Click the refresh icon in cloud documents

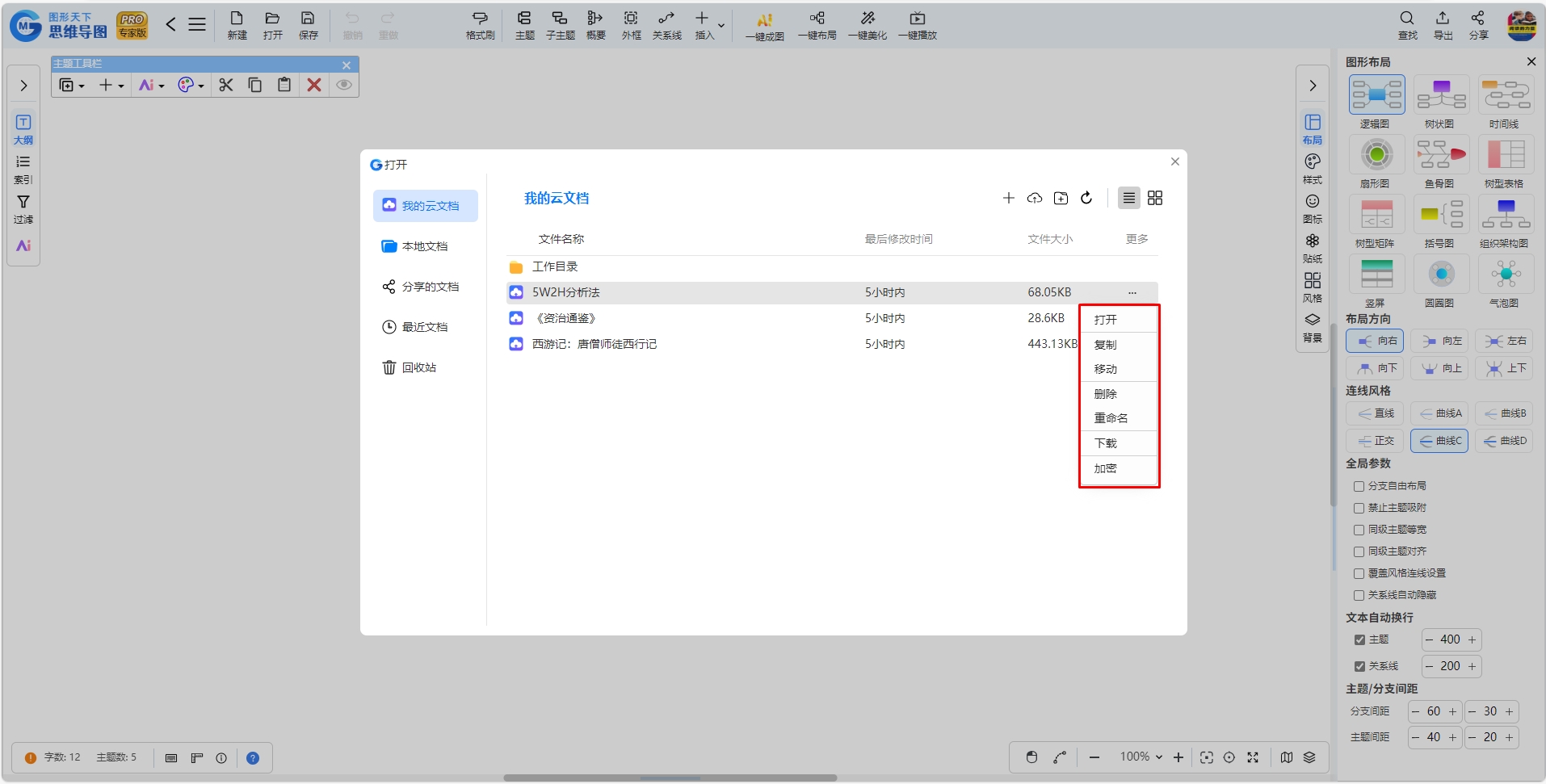click(1086, 198)
